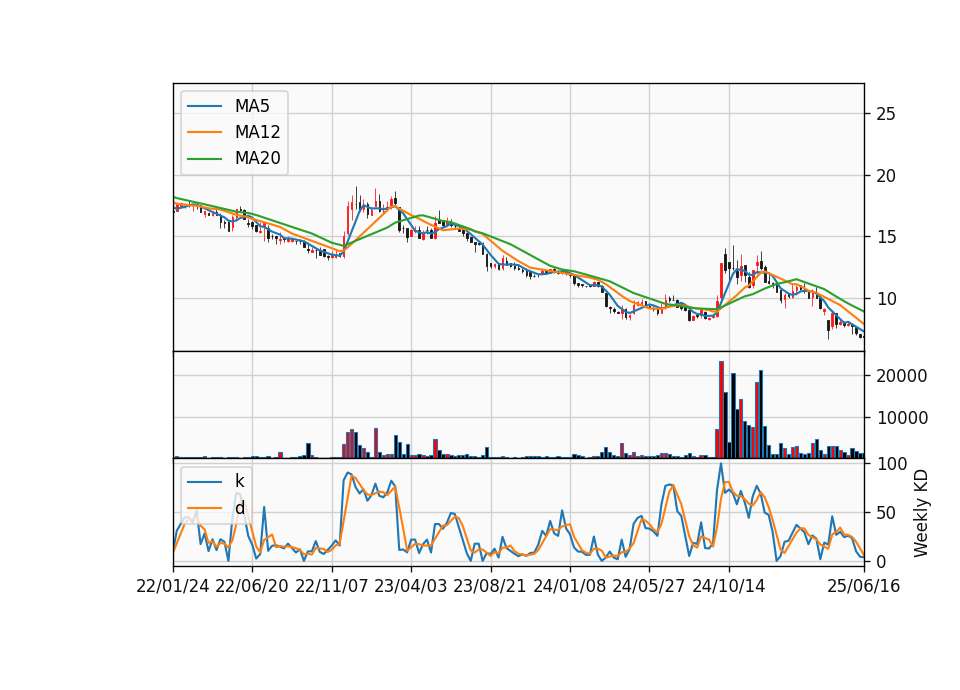Screen dimensions: 960x690
Task: Click the 24/10/14 date label
Action: tap(729, 586)
